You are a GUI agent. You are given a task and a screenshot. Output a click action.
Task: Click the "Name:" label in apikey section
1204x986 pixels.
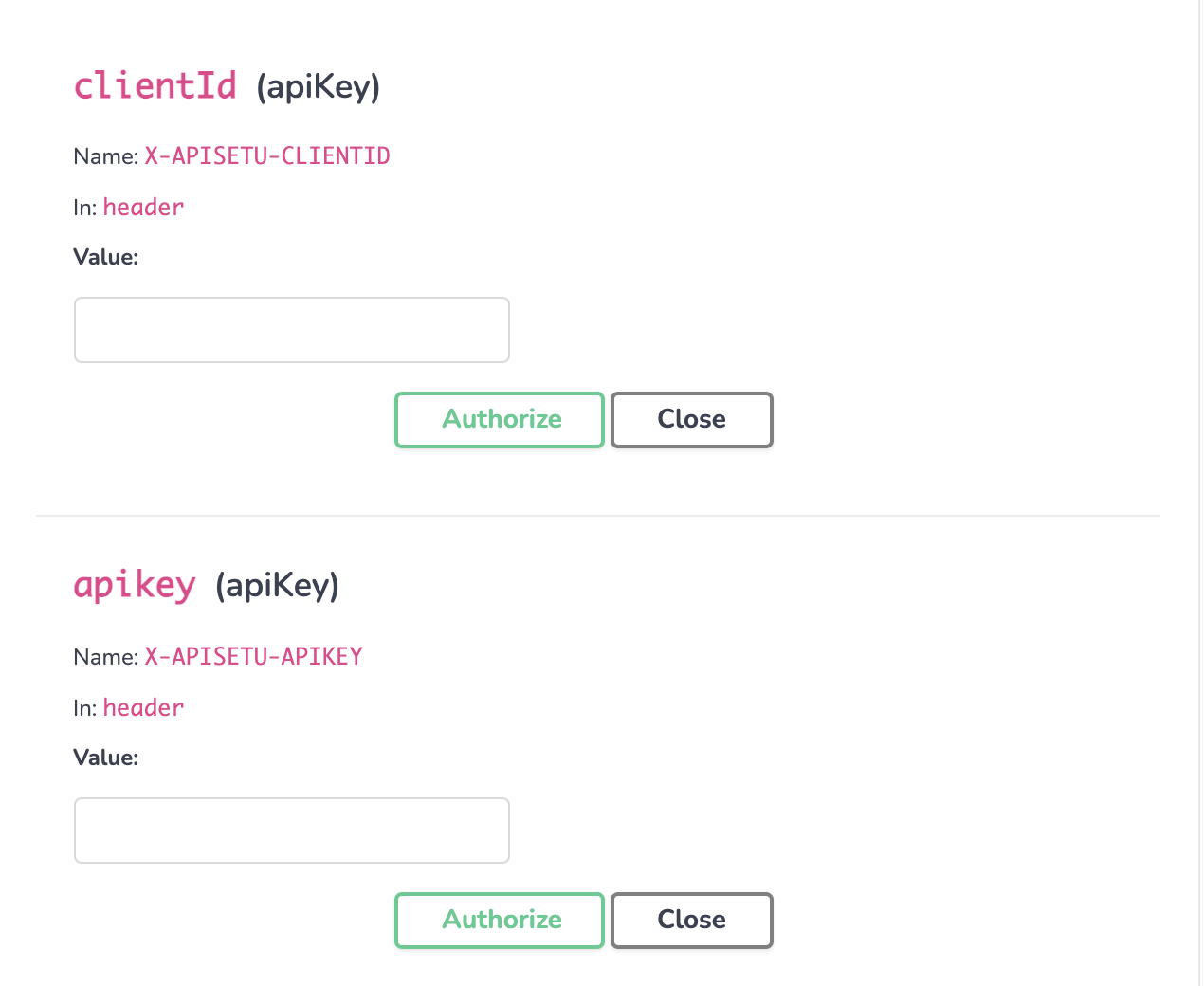[105, 657]
